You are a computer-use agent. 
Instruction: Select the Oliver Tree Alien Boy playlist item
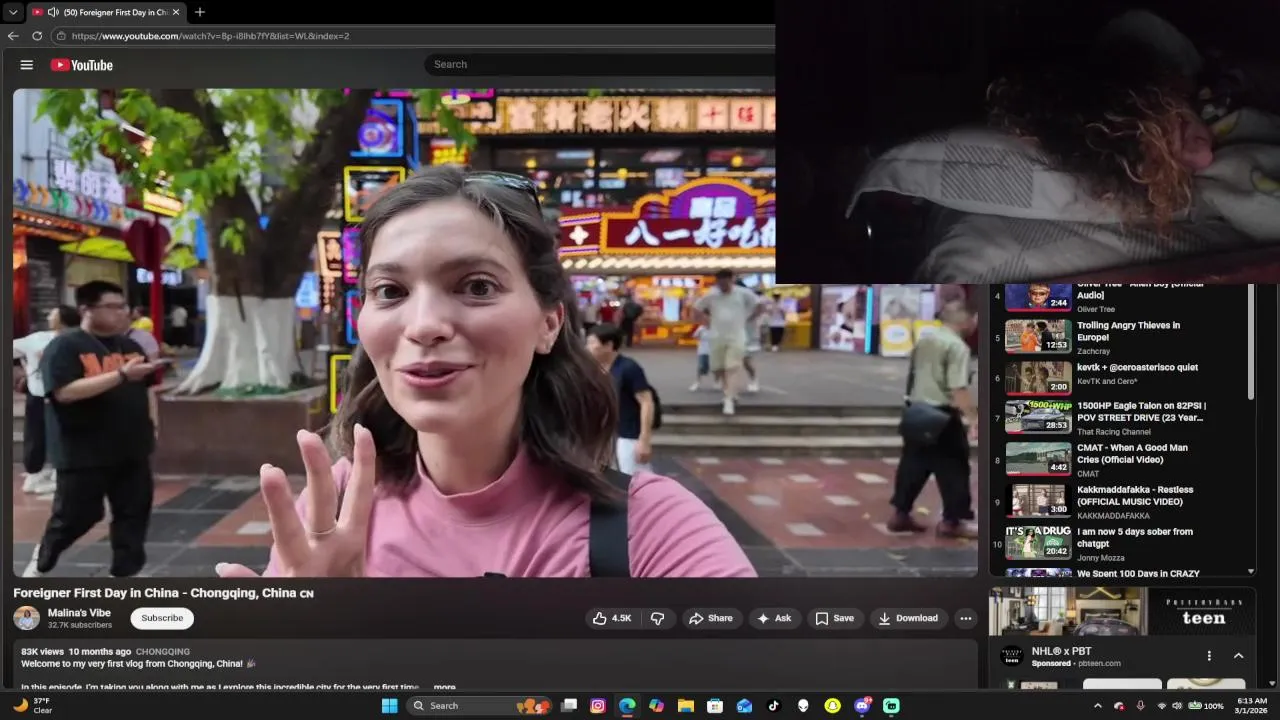click(x=1120, y=299)
